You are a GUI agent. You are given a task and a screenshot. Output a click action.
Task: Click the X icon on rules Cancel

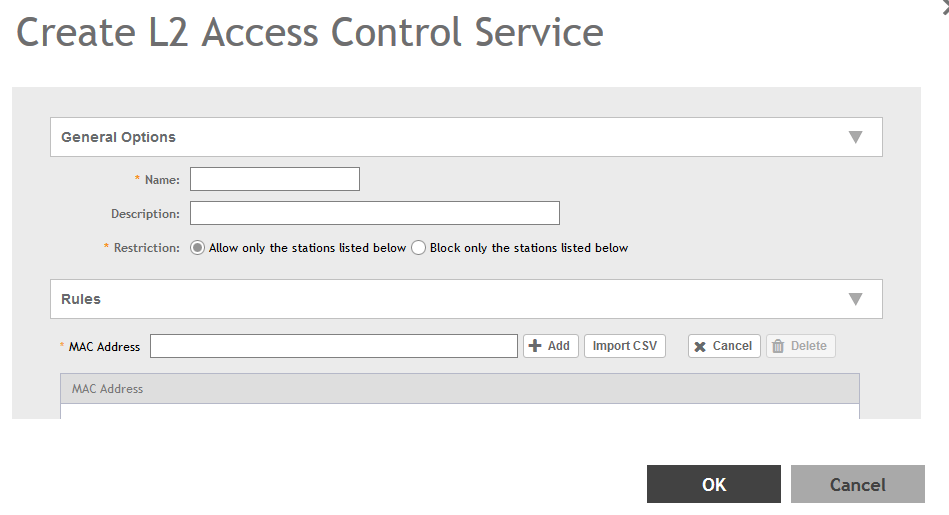point(700,346)
